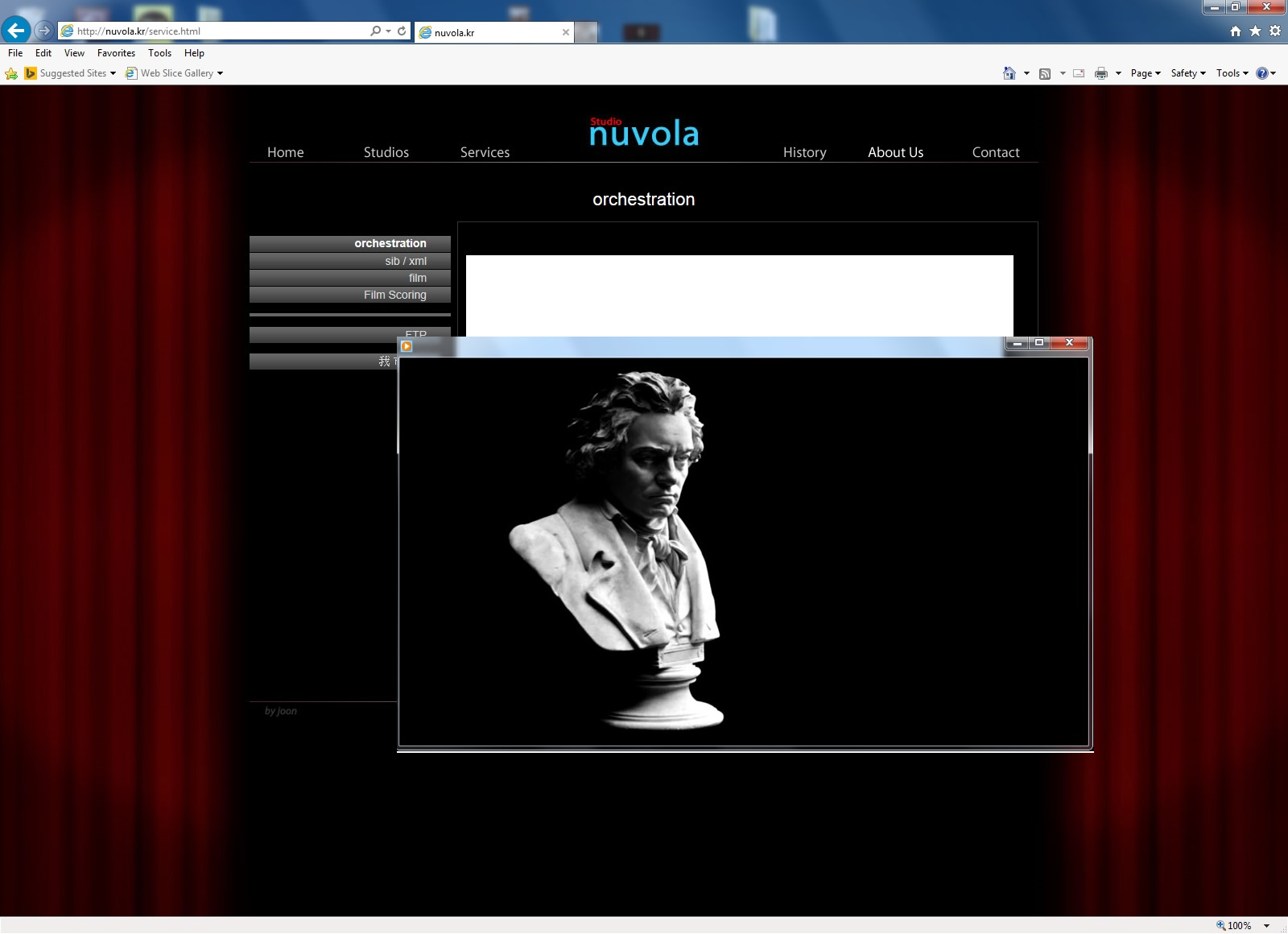Open the Safety dropdown menu
The width and height of the screenshot is (1288, 934).
pyautogui.click(x=1188, y=73)
